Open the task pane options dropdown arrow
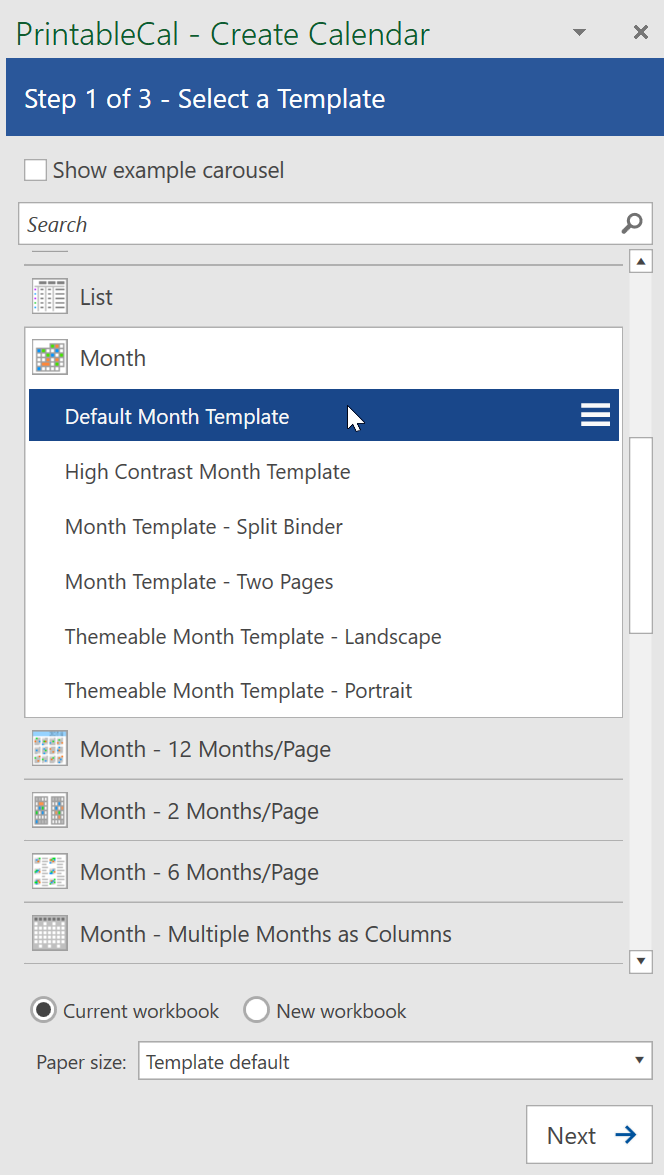Viewport: 664px width, 1175px height. pyautogui.click(x=579, y=32)
